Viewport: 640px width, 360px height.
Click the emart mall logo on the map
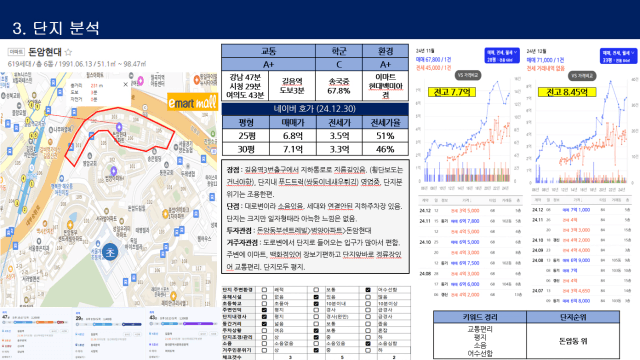(192, 102)
